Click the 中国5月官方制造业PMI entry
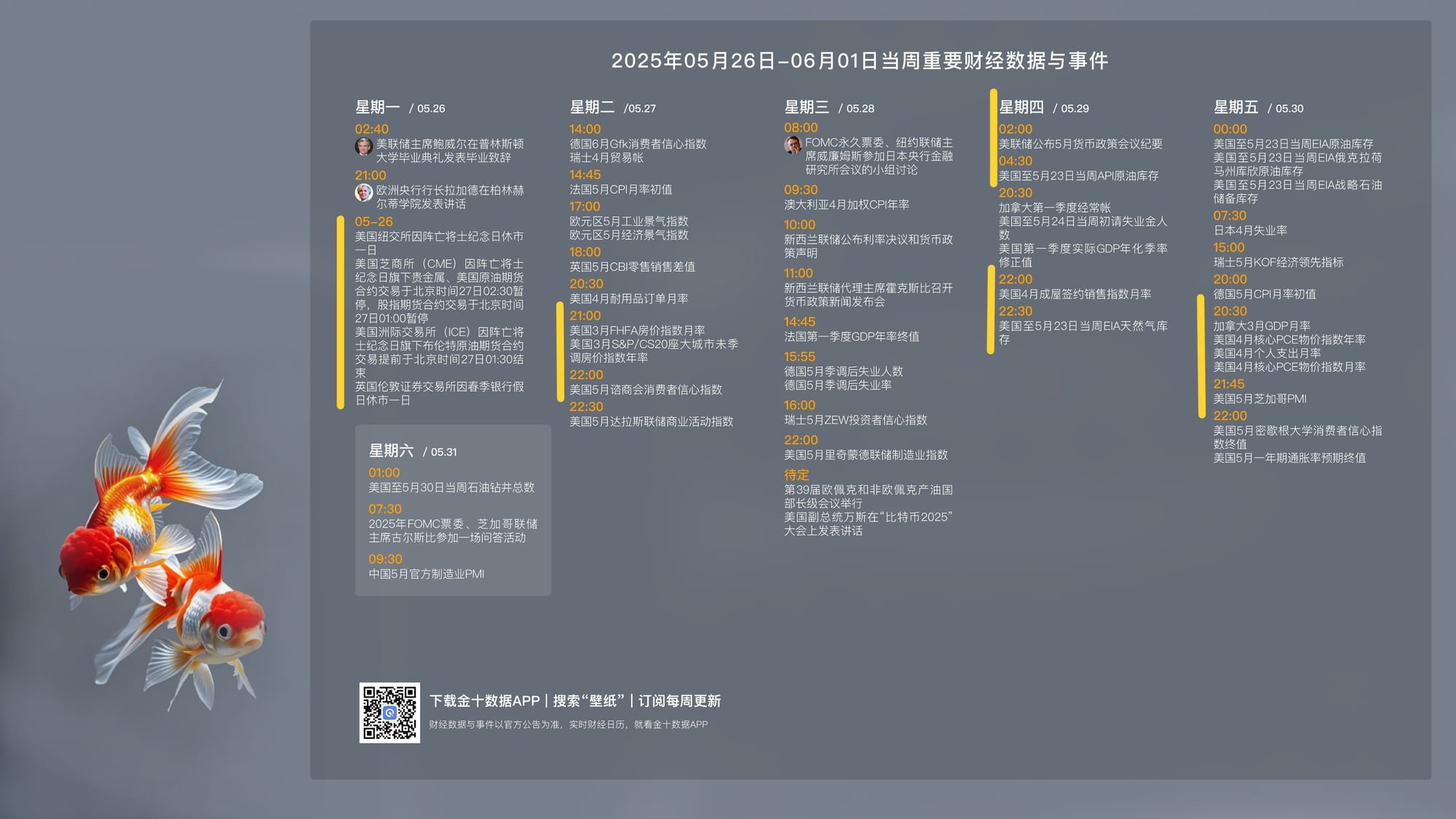Viewport: 1456px width, 819px height. click(x=426, y=574)
